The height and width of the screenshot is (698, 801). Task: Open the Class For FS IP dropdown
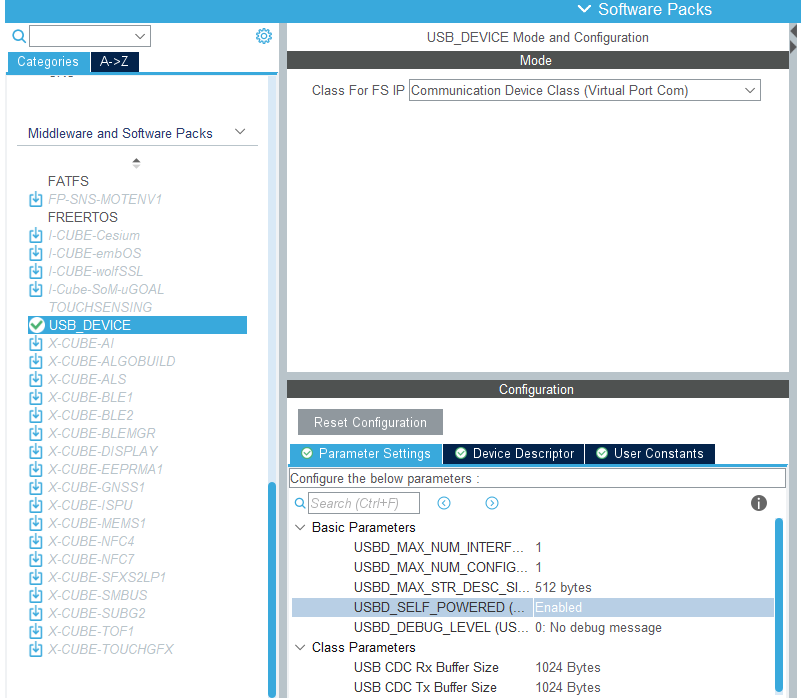click(x=748, y=90)
